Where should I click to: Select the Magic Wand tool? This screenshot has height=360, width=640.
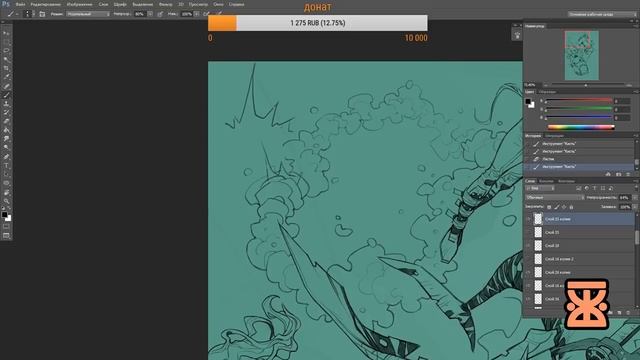(x=6, y=60)
